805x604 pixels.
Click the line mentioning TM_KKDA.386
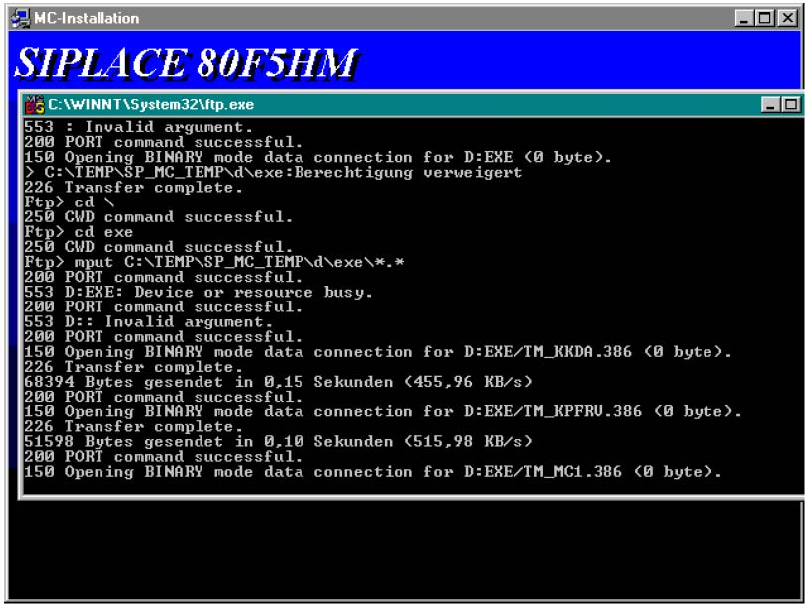coord(378,352)
